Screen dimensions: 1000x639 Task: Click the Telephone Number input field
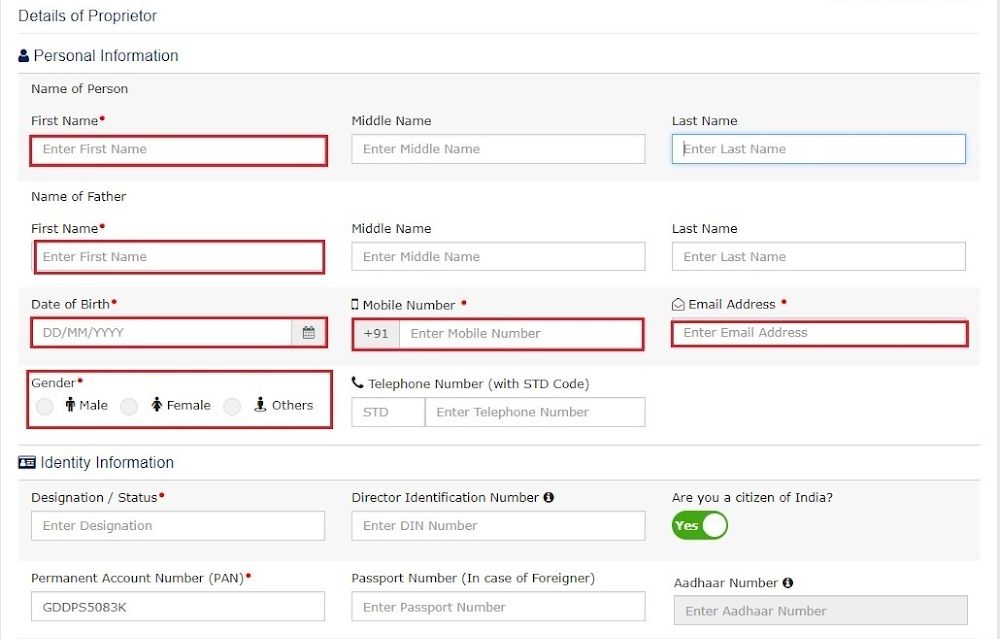click(x=535, y=412)
